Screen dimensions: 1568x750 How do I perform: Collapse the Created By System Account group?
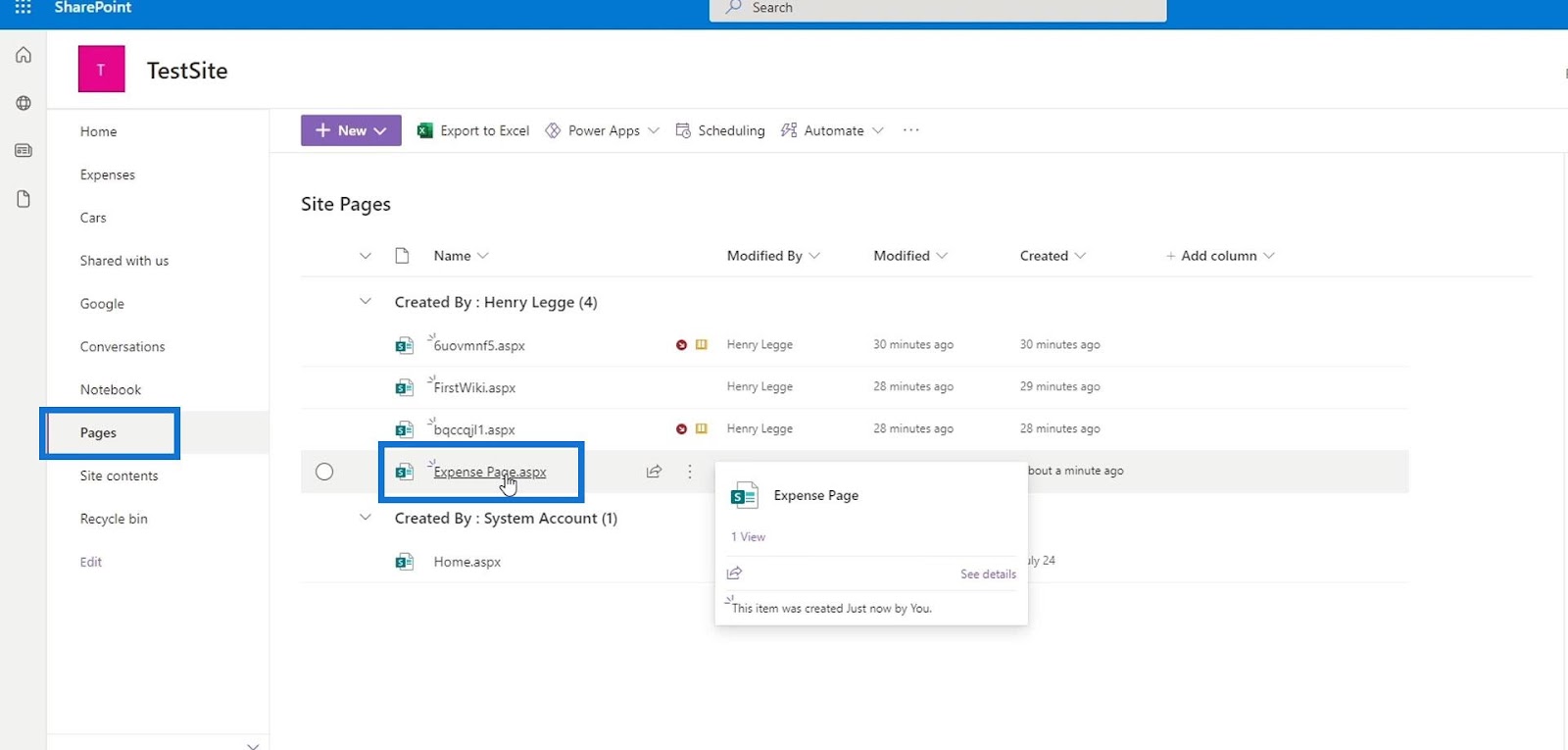click(x=366, y=518)
